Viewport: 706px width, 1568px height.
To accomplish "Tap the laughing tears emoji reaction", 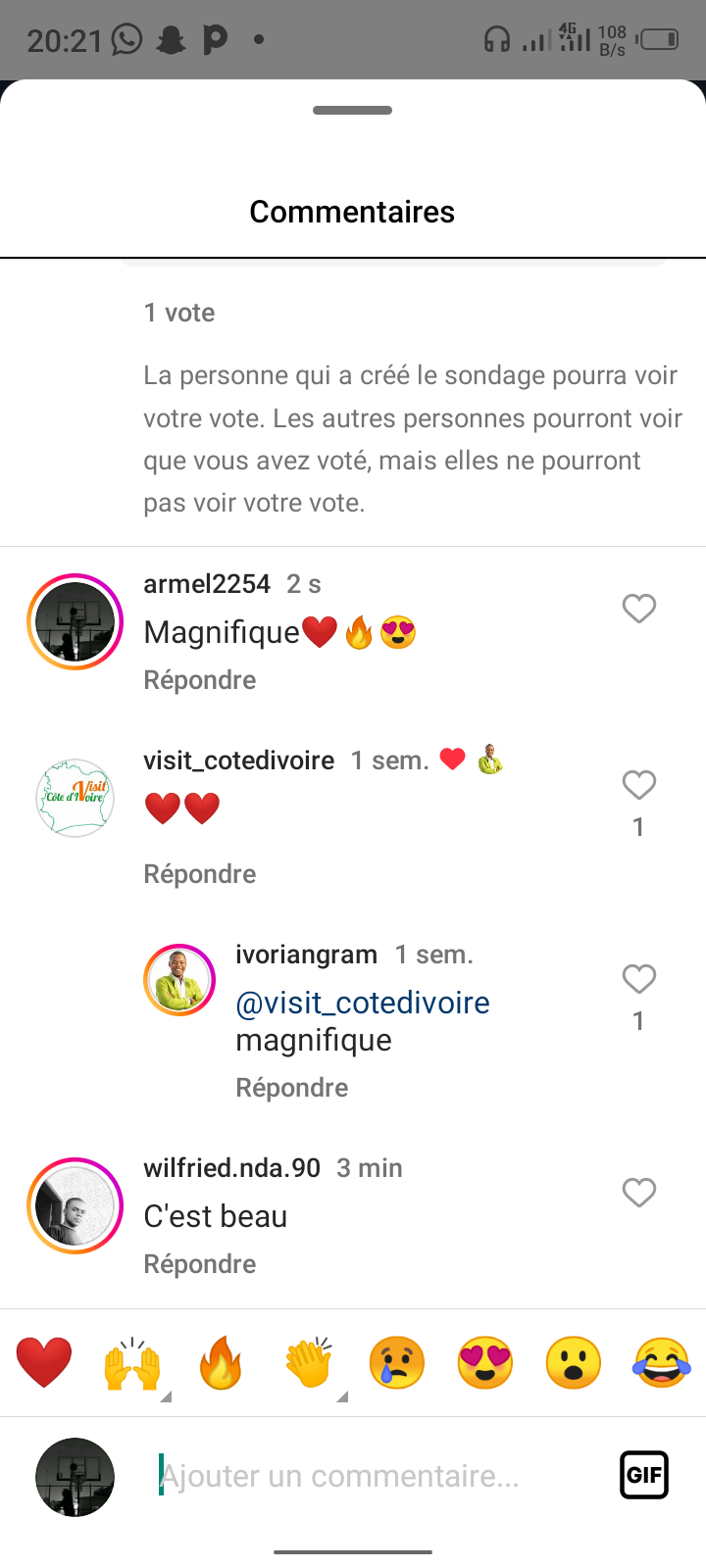I will pos(662,1362).
